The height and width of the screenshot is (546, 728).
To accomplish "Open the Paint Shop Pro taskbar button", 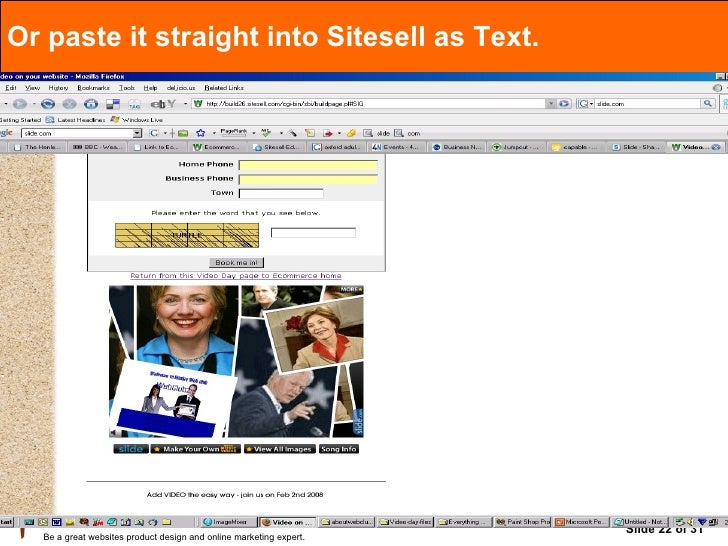I will tap(523, 522).
